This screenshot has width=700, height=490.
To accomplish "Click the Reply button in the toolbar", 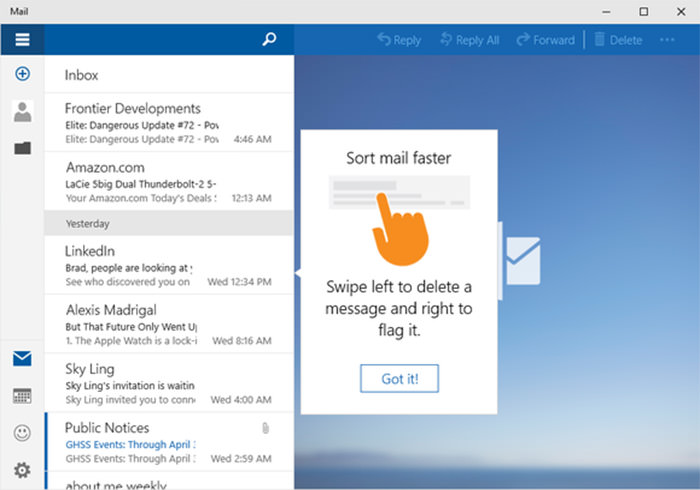I will point(399,40).
